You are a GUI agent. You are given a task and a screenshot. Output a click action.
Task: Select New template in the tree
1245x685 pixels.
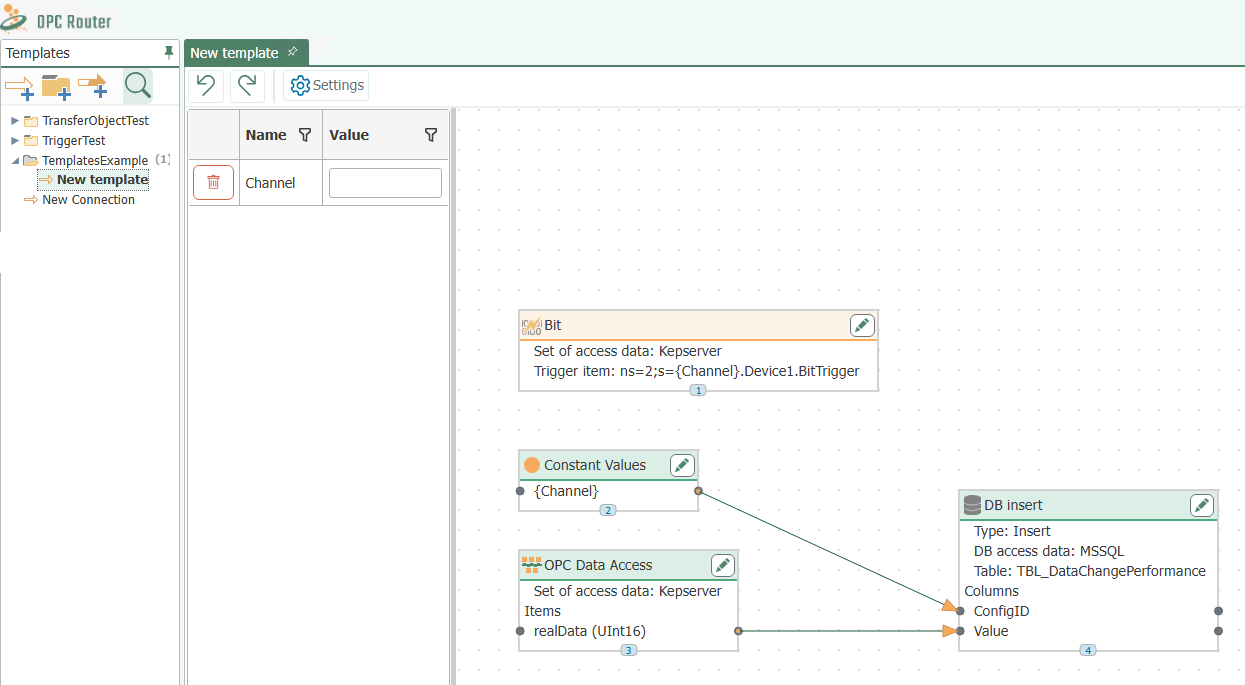[x=102, y=180]
